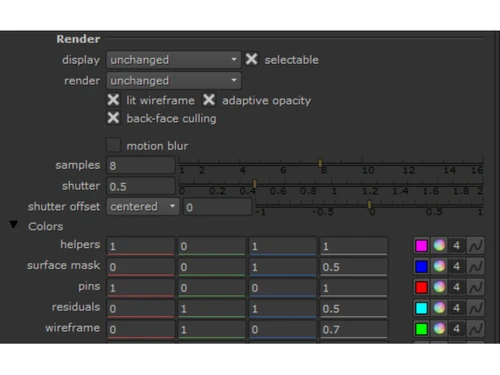
Task: Click the residuals blue channel field
Action: pyautogui.click(x=283, y=308)
